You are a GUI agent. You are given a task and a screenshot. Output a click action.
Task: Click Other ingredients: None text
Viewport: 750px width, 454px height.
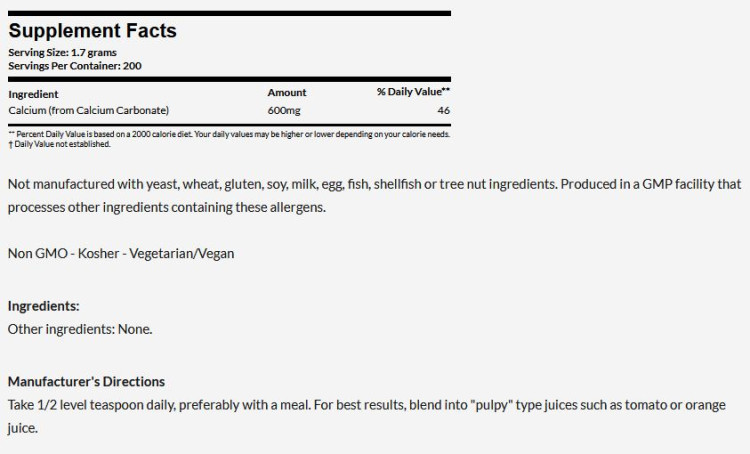click(80, 328)
